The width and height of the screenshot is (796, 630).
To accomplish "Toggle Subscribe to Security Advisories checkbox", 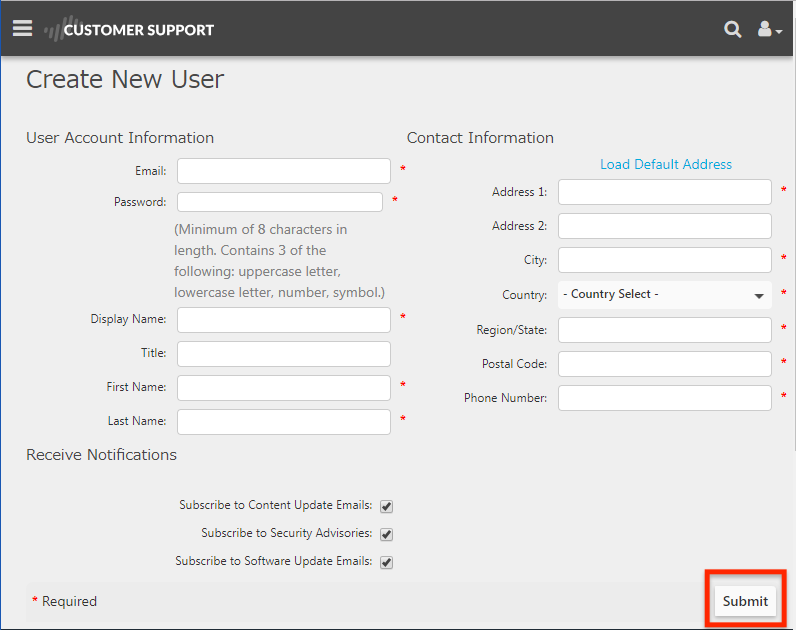I will click(386, 534).
